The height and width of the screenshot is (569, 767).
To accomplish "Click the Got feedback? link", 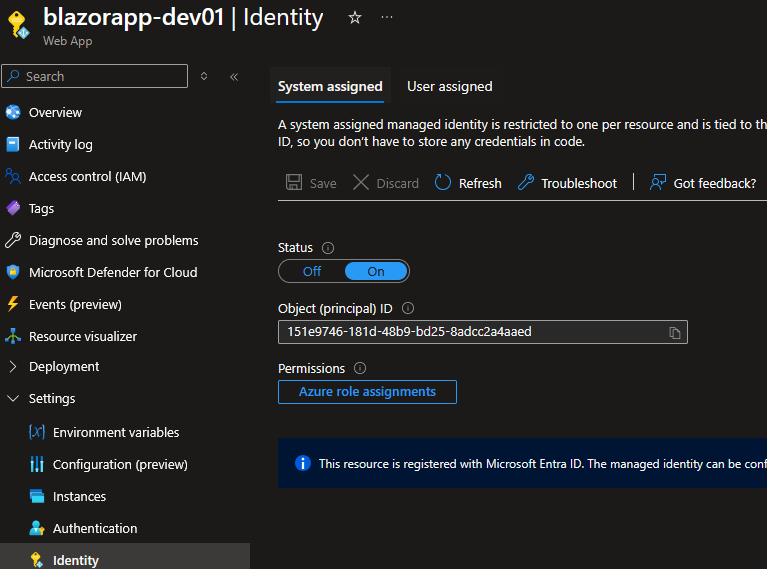I will tap(714, 183).
